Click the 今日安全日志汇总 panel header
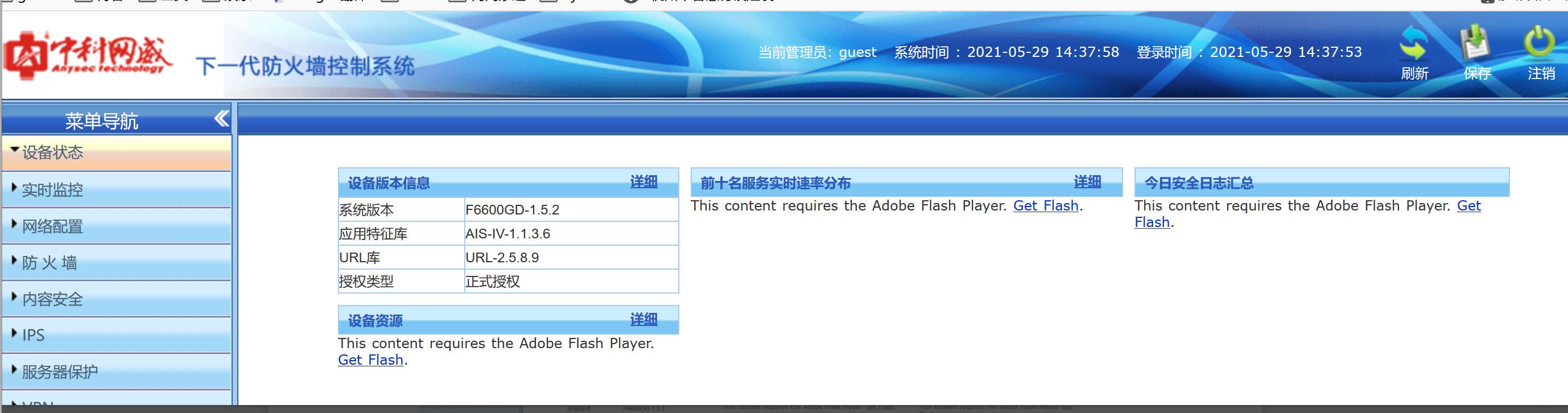The width and height of the screenshot is (1568, 413). tap(1199, 183)
